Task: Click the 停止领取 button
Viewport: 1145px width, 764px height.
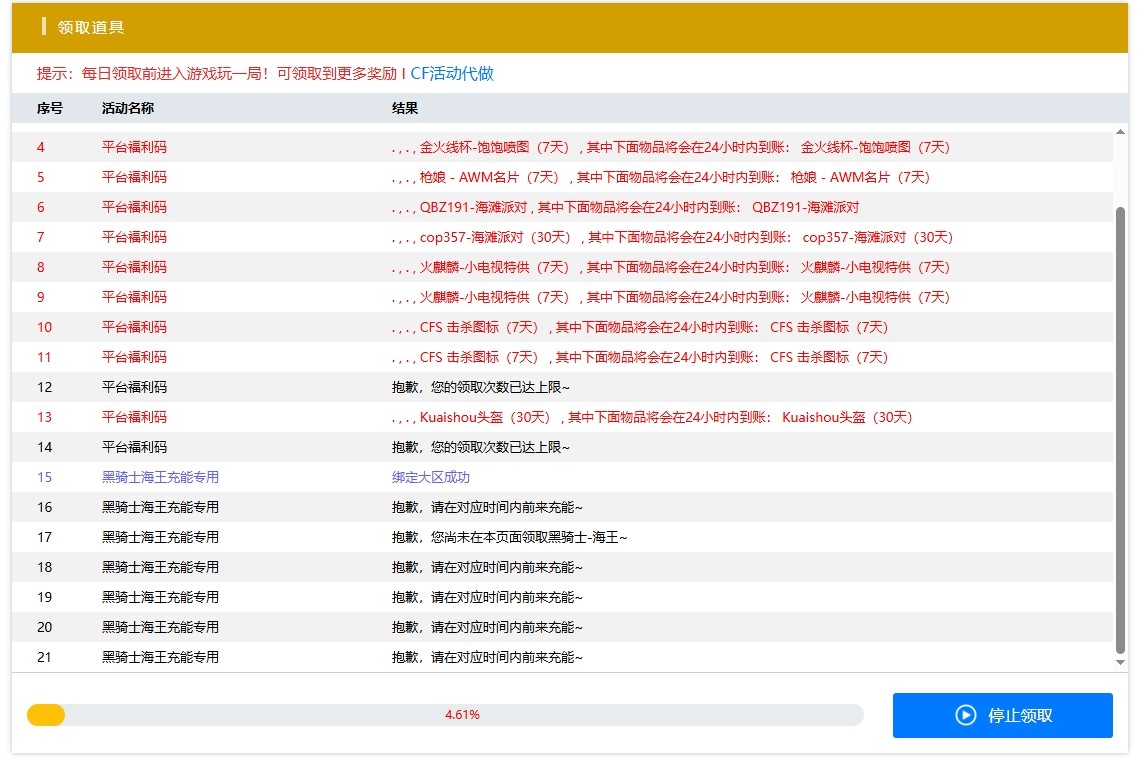Action: point(1003,715)
